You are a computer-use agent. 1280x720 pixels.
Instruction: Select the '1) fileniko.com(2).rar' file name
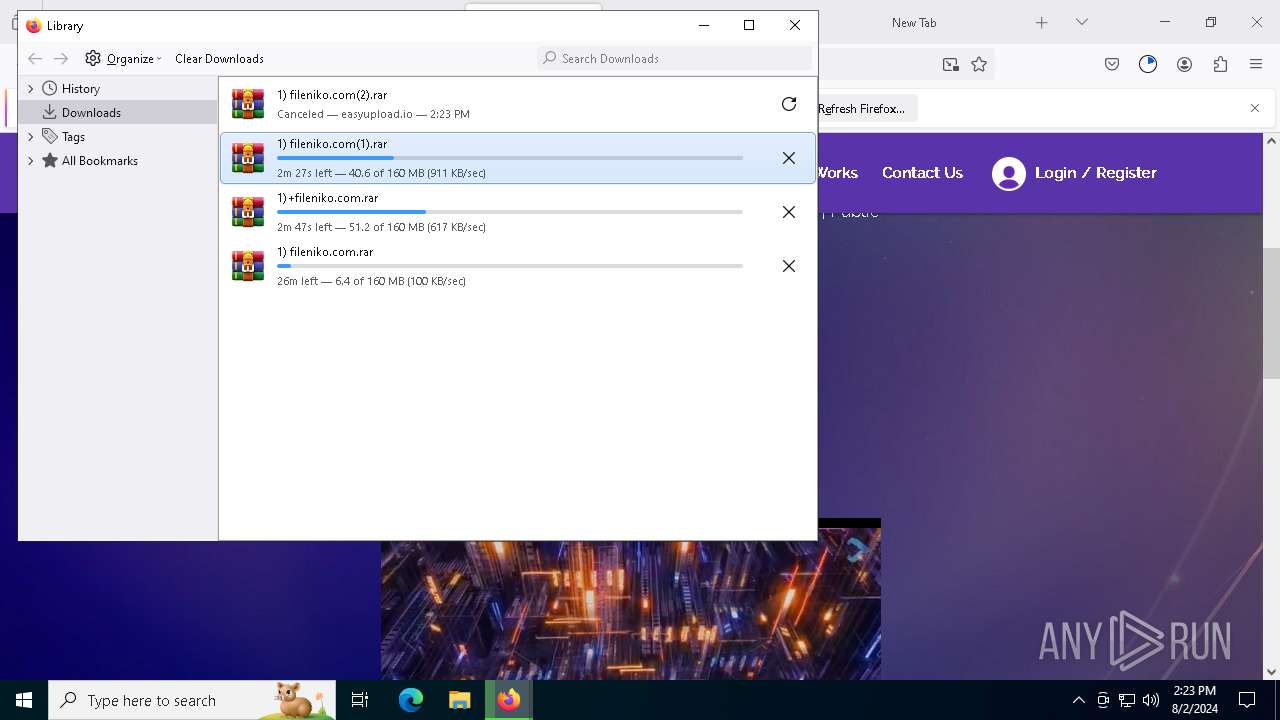pos(332,95)
